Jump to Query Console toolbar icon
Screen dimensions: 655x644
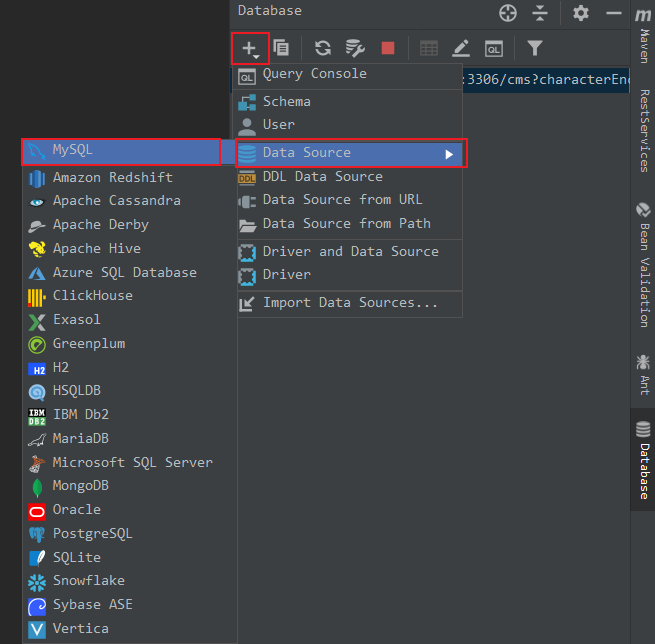point(493,49)
